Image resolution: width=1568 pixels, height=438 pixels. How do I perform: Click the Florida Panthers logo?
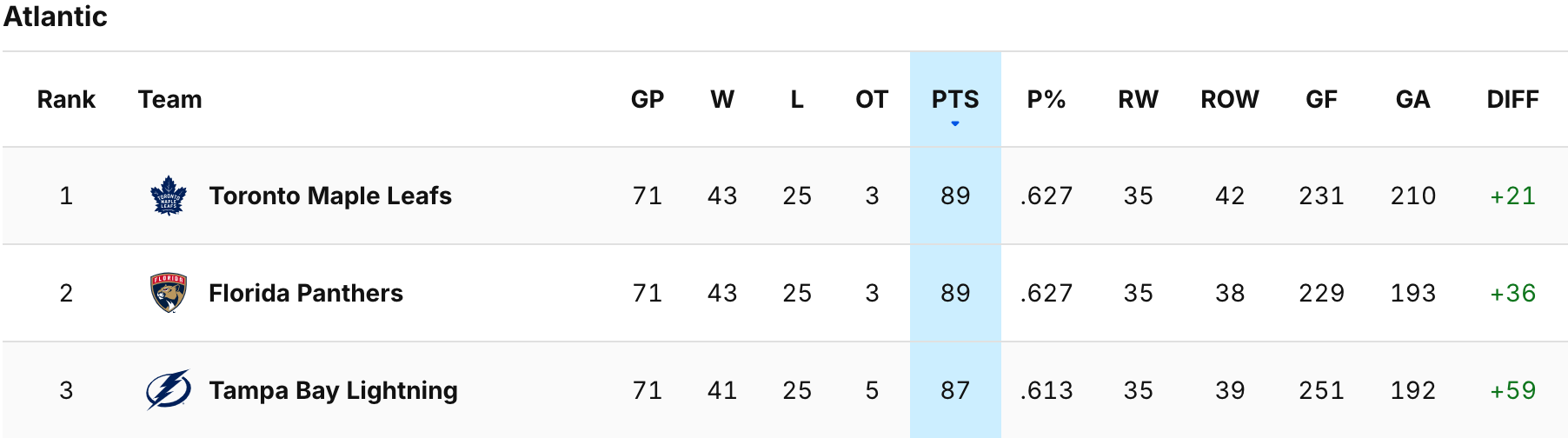pyautogui.click(x=169, y=293)
